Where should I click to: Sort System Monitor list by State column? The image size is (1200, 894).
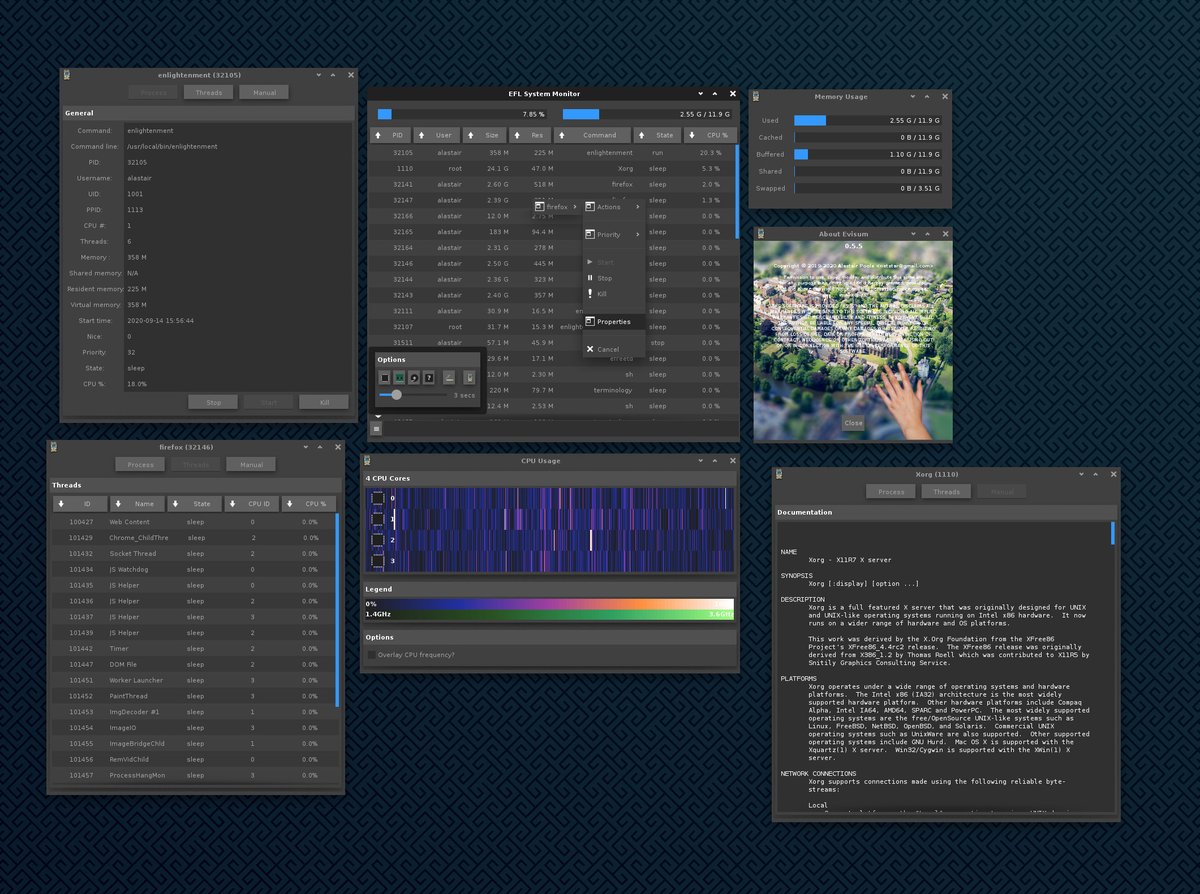[x=657, y=135]
